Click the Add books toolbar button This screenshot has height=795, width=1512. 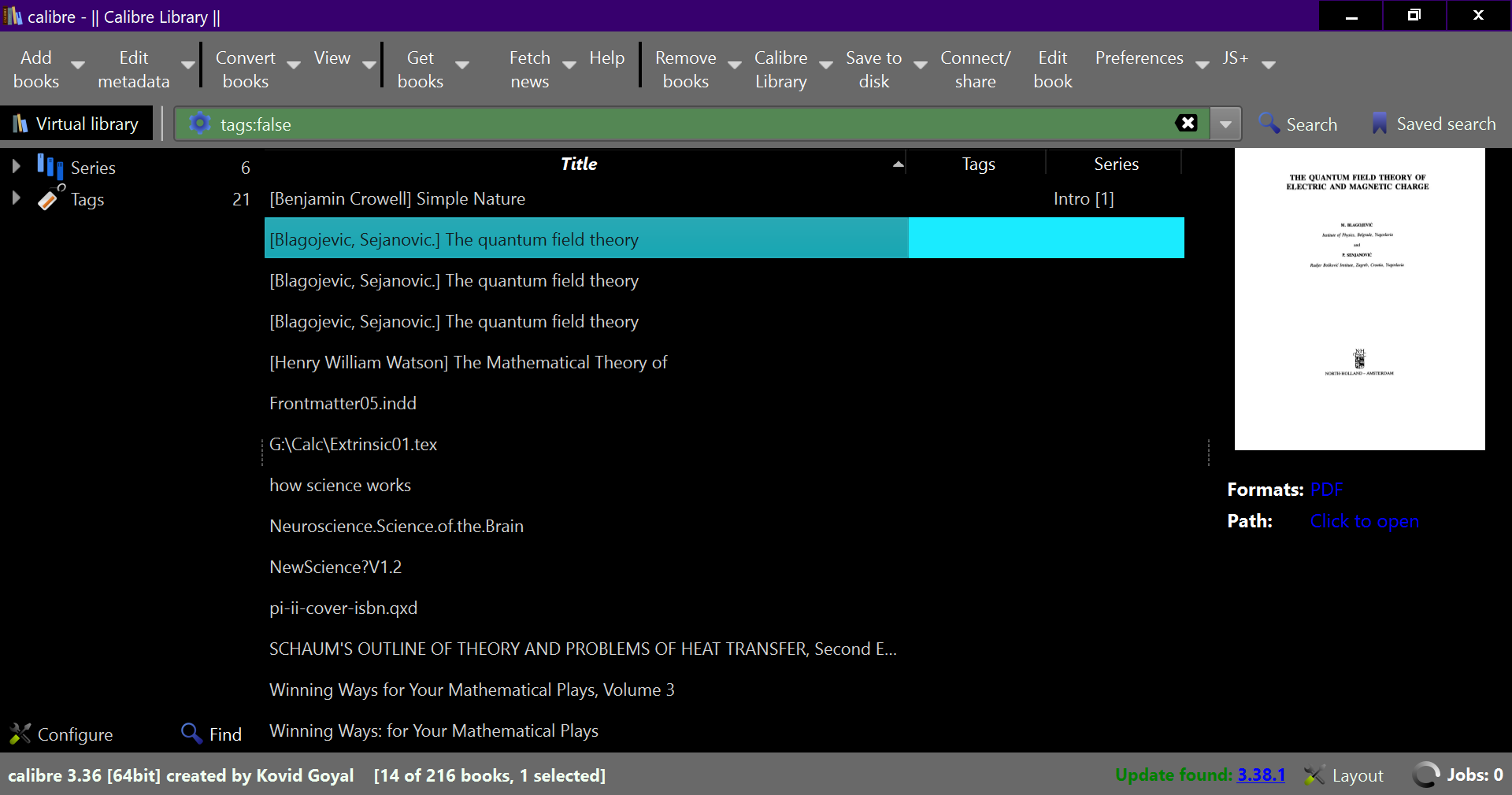(x=35, y=69)
